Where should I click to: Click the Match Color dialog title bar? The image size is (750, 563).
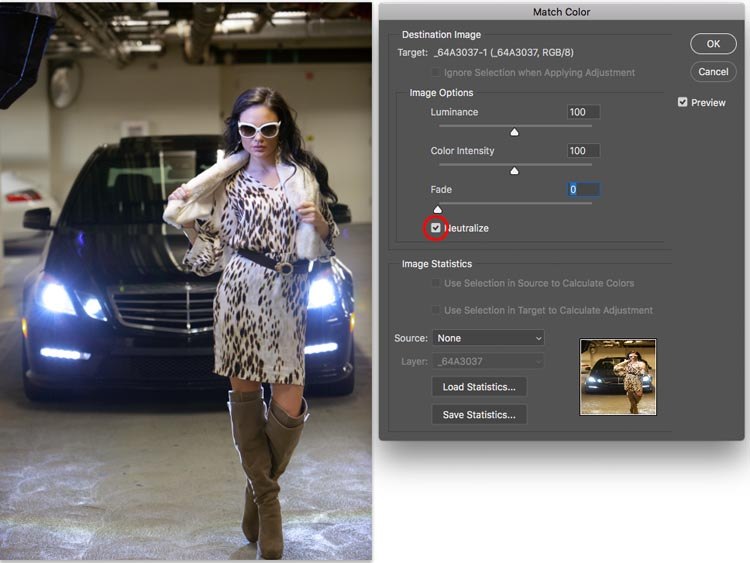561,12
